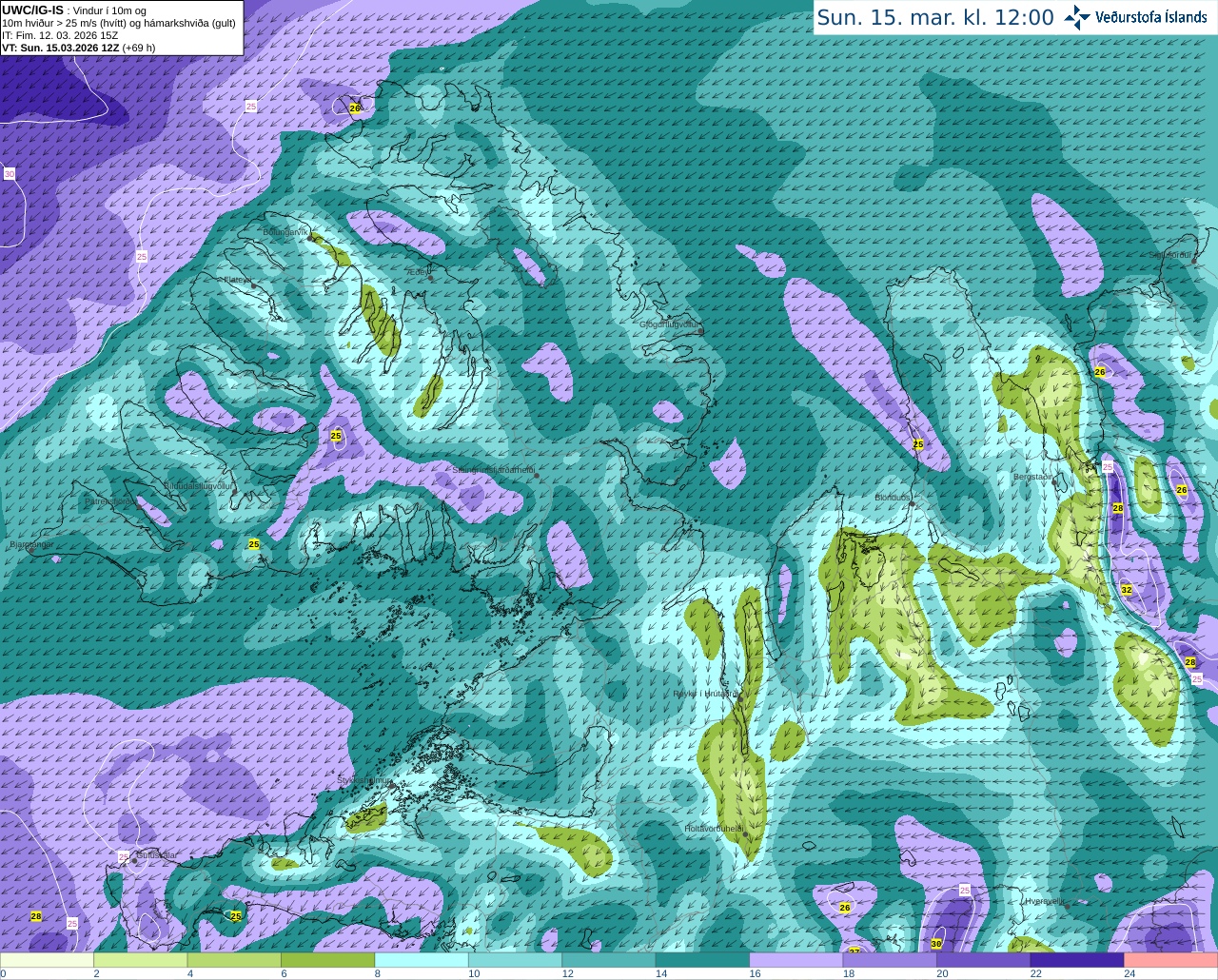Click the legend tick label 10

pos(474,973)
